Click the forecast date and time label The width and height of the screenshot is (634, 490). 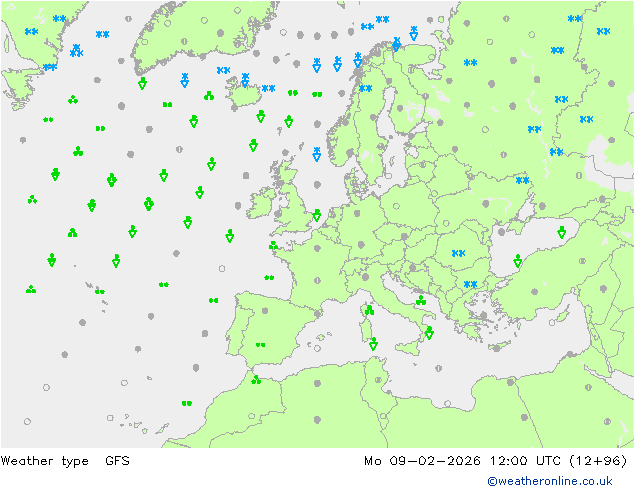[495, 461]
